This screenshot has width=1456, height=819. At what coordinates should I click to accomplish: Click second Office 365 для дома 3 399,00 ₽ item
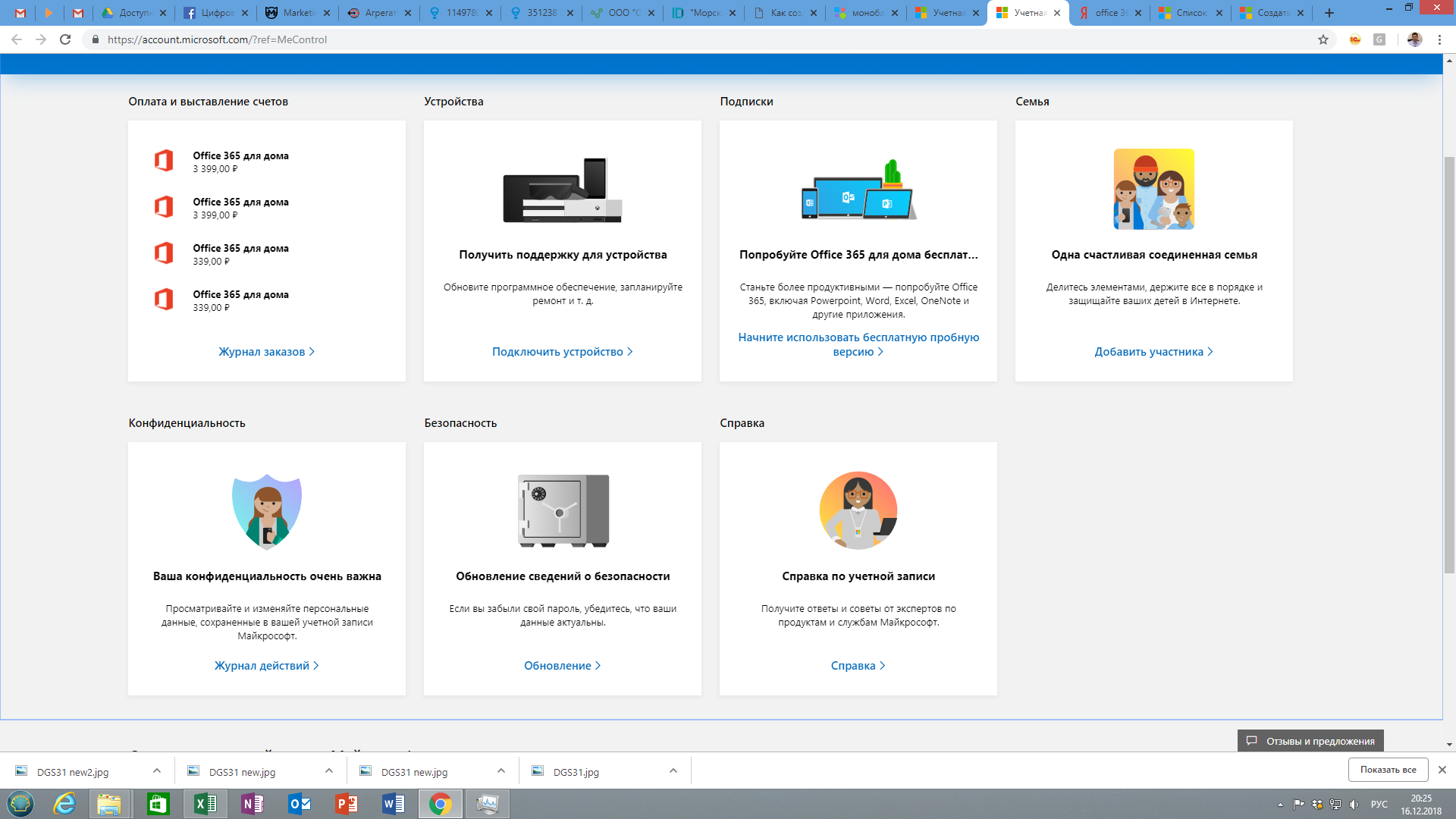pos(240,208)
